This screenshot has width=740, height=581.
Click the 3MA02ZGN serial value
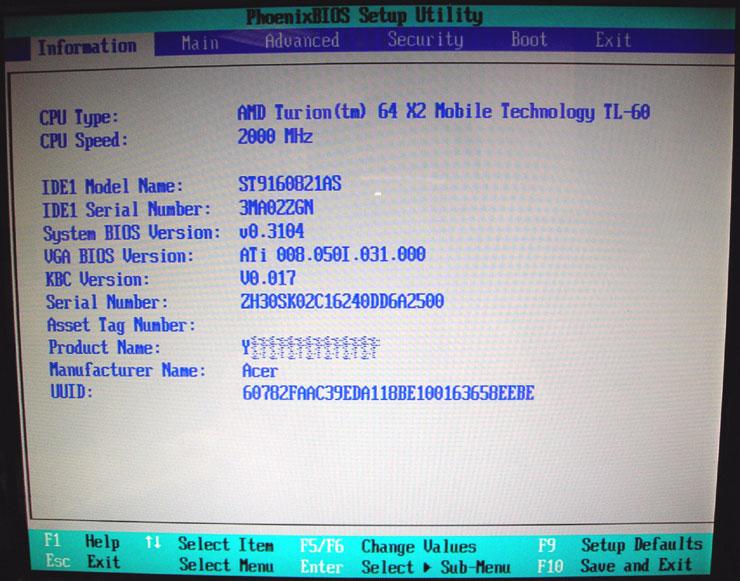[277, 207]
